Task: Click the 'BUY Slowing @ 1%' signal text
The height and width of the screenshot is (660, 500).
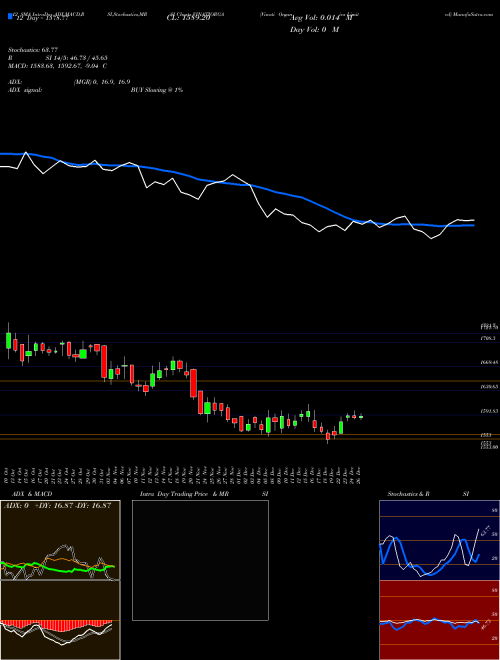Action: click(x=157, y=90)
